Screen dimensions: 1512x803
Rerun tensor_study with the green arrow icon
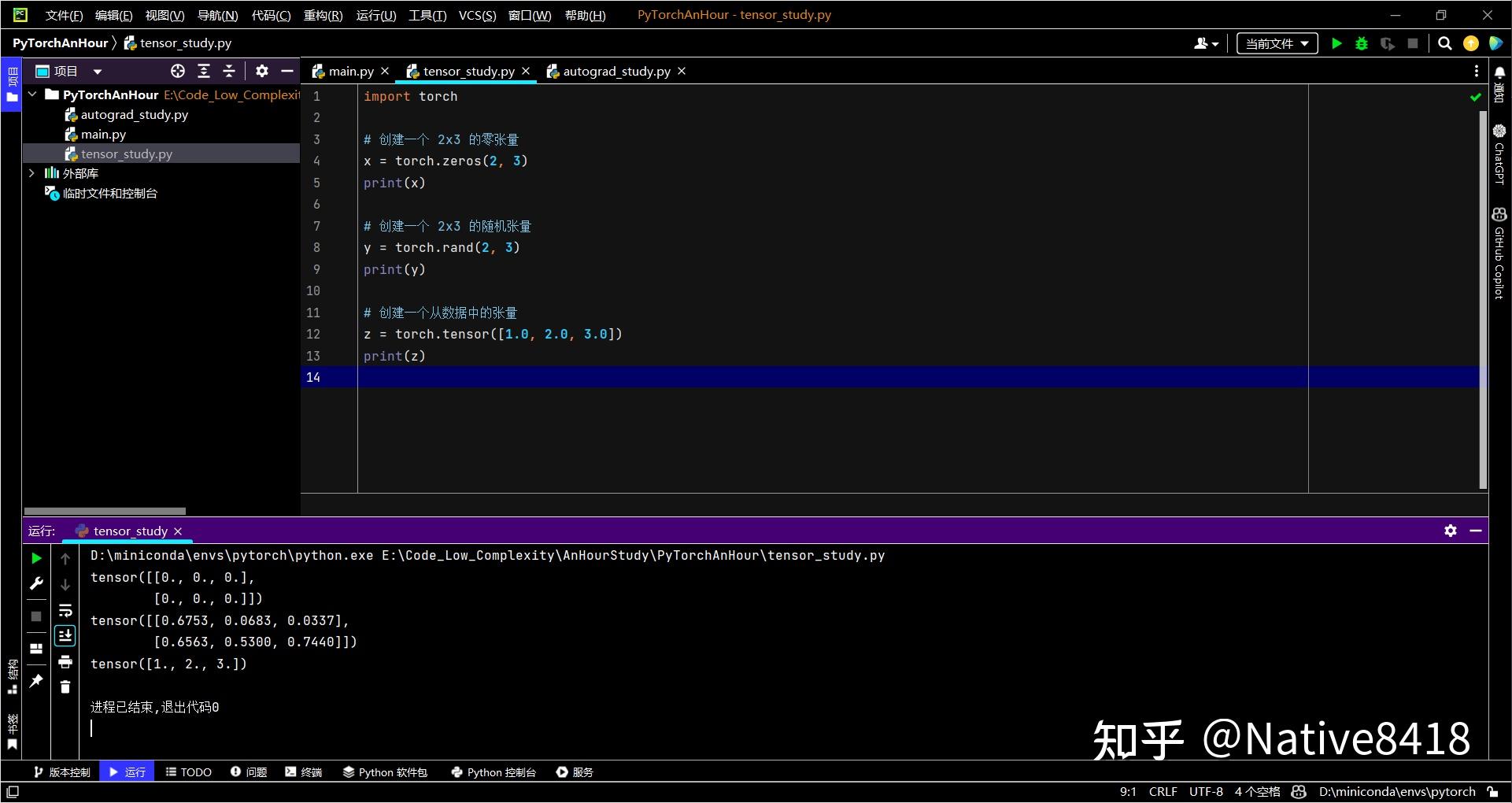click(x=35, y=558)
